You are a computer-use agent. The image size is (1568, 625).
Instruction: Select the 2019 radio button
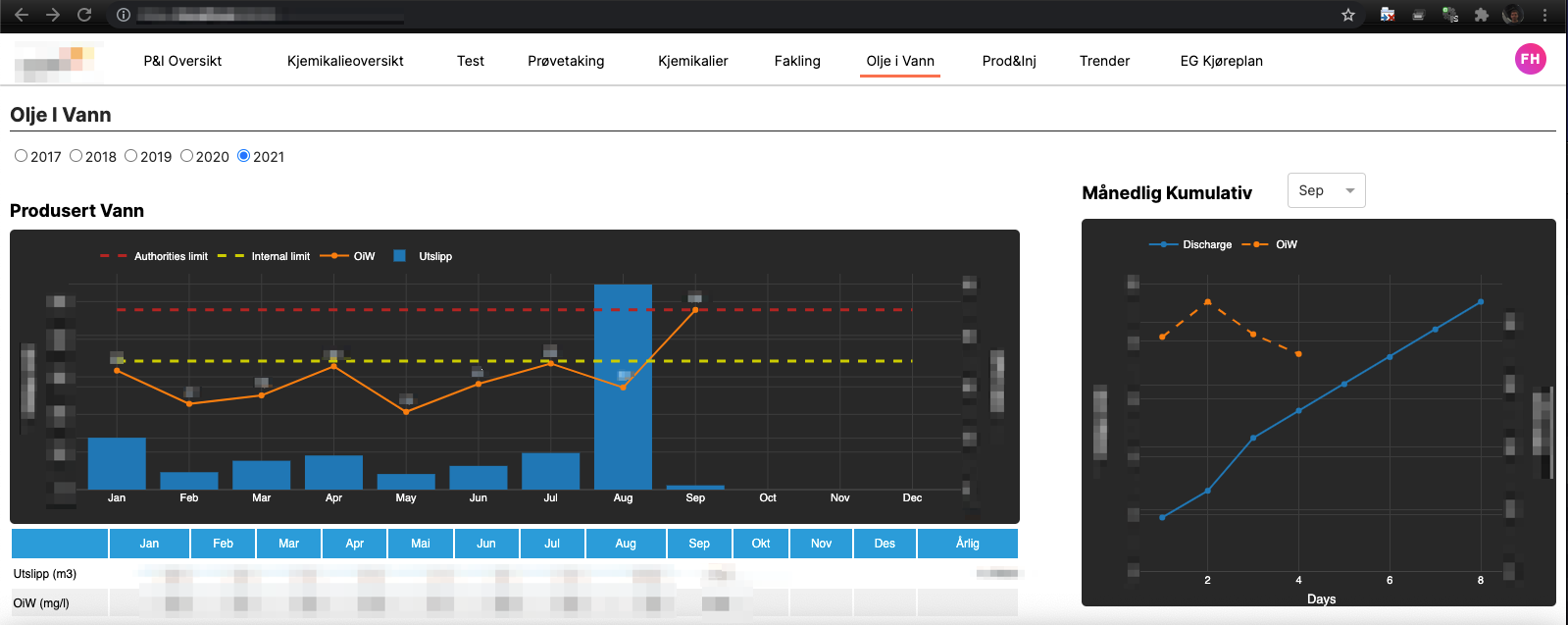(131, 156)
